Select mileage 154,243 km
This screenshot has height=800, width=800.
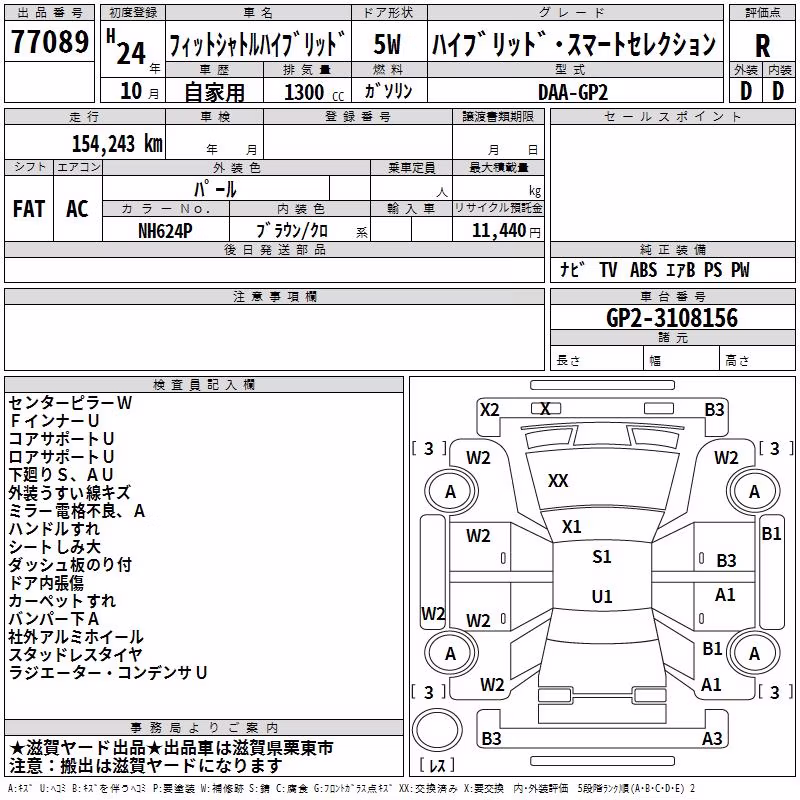pos(117,143)
